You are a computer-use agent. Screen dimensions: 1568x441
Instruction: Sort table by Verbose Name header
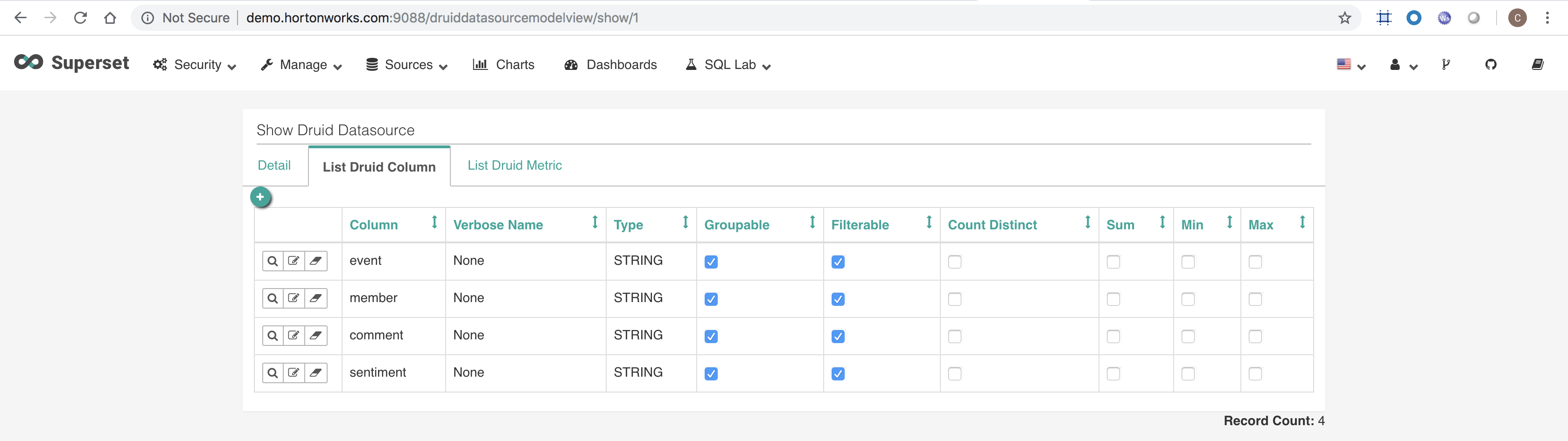[525, 224]
